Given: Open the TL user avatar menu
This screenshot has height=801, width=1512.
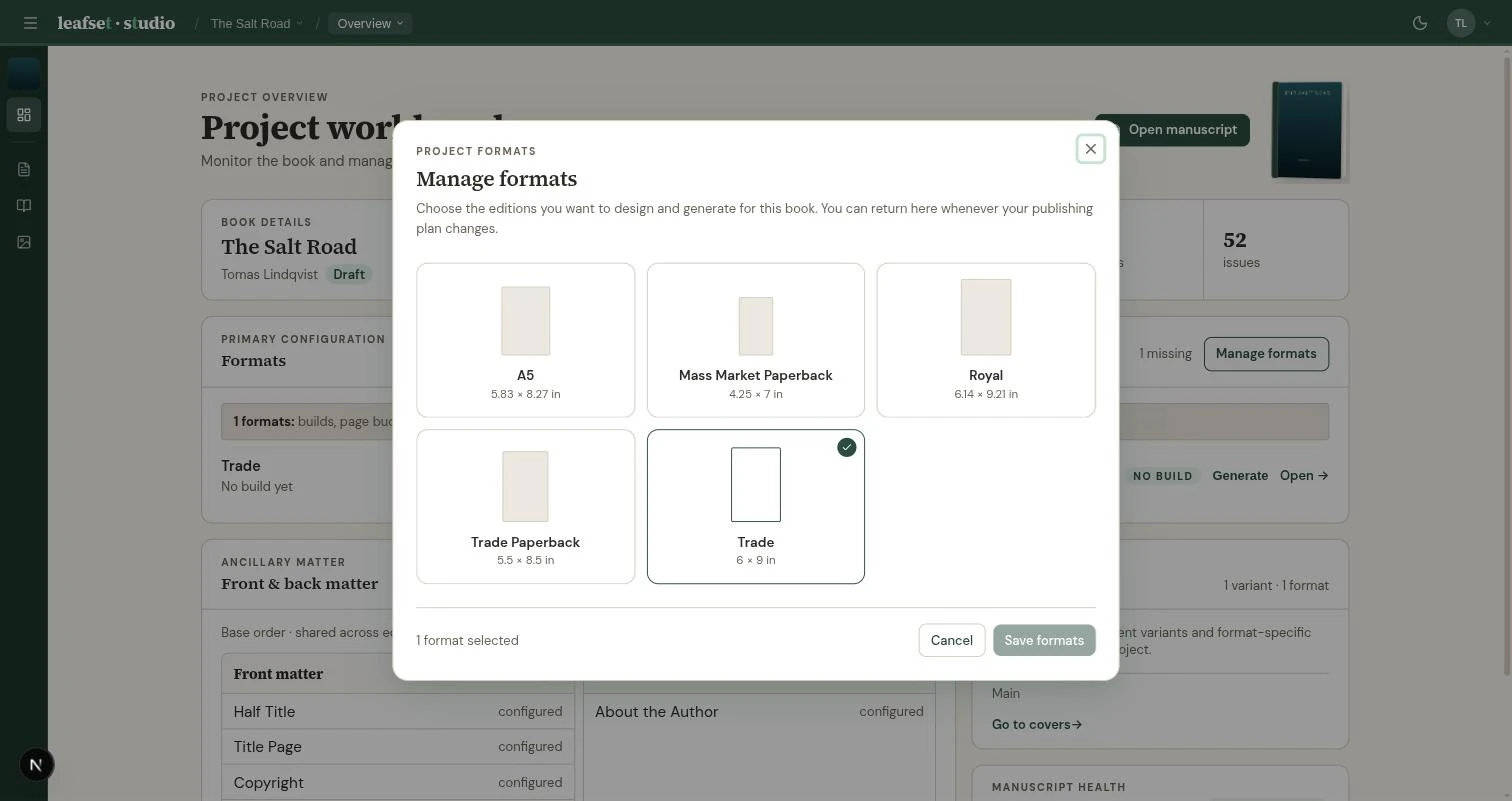Looking at the screenshot, I should click(x=1461, y=23).
